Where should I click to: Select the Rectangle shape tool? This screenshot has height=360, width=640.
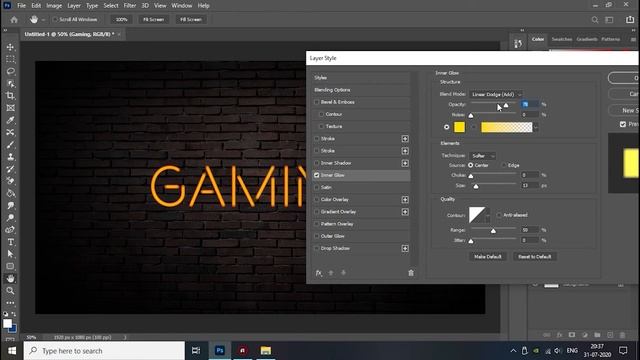pyautogui.click(x=11, y=266)
